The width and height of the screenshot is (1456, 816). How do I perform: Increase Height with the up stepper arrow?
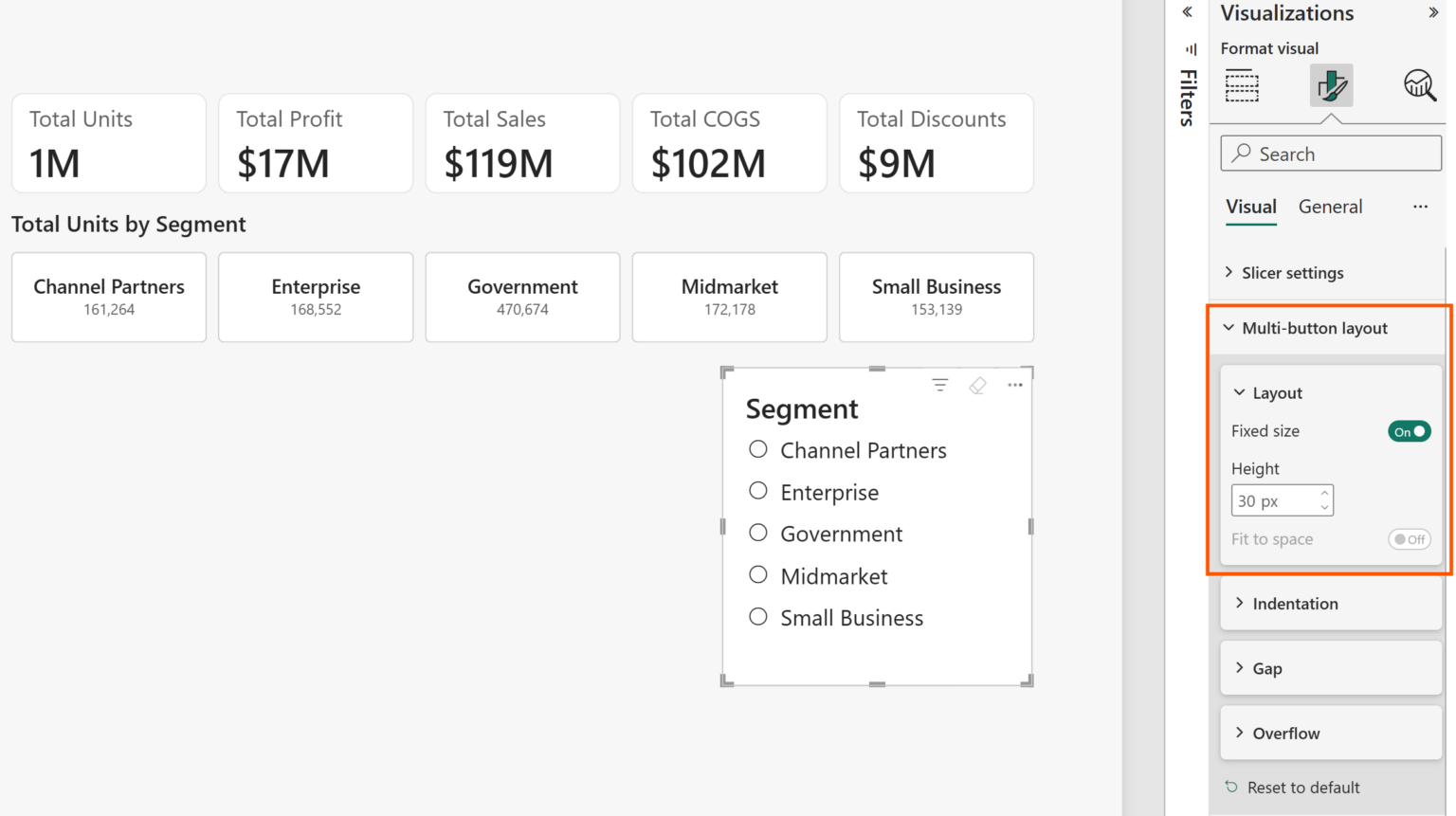point(1324,494)
